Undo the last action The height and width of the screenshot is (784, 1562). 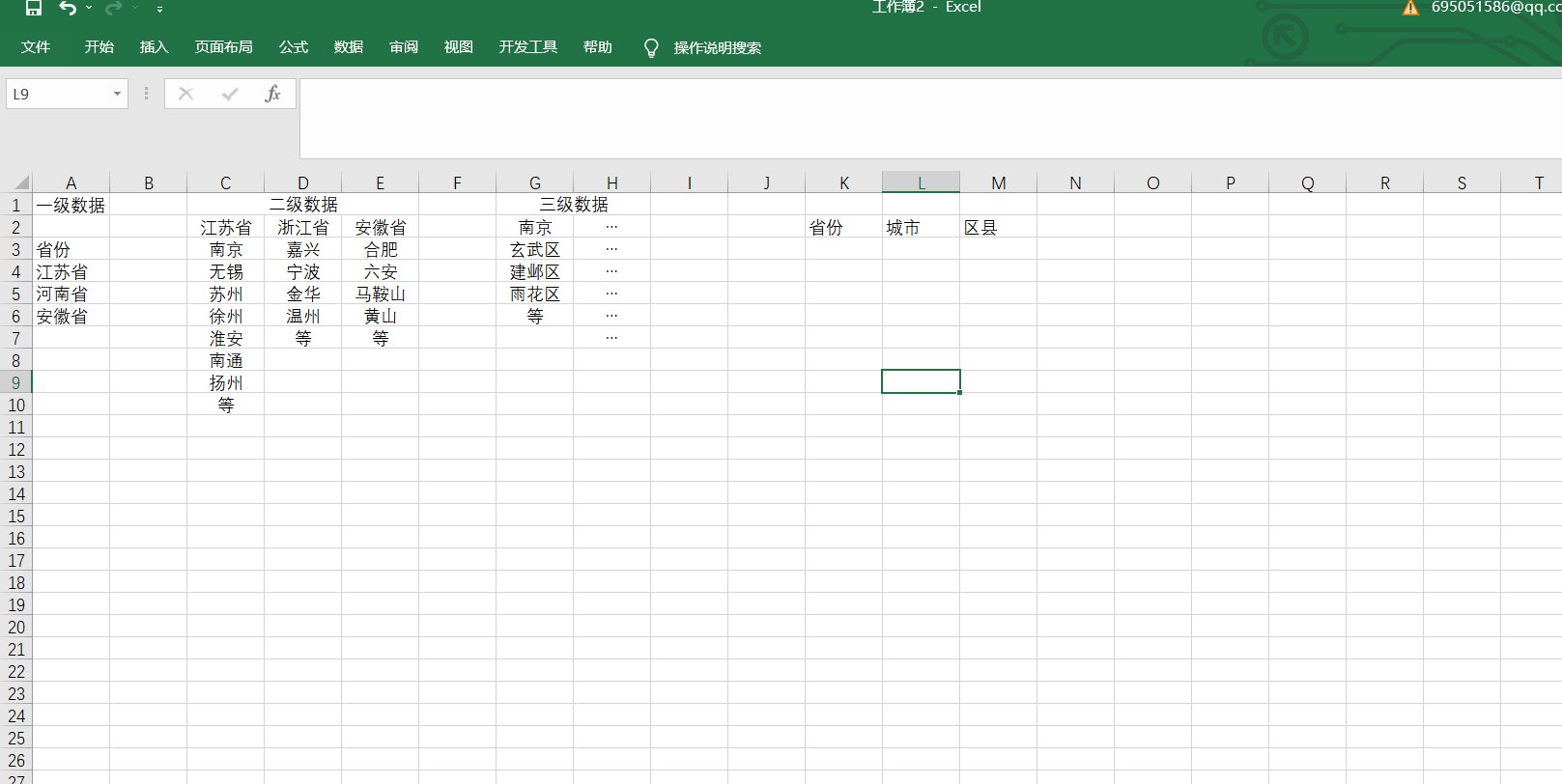pos(68,8)
